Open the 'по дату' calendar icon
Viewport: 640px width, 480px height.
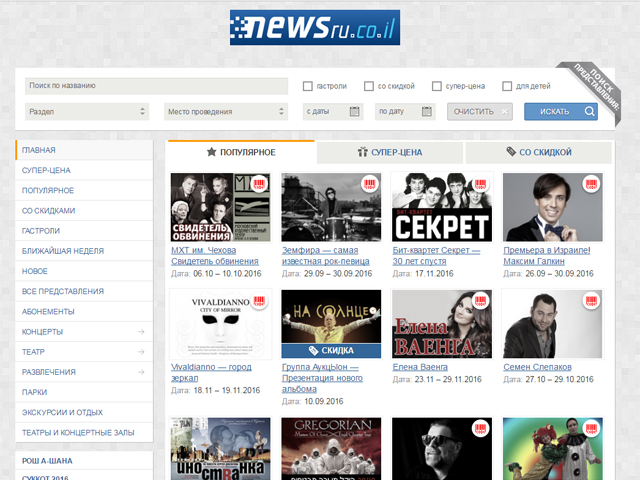click(427, 111)
